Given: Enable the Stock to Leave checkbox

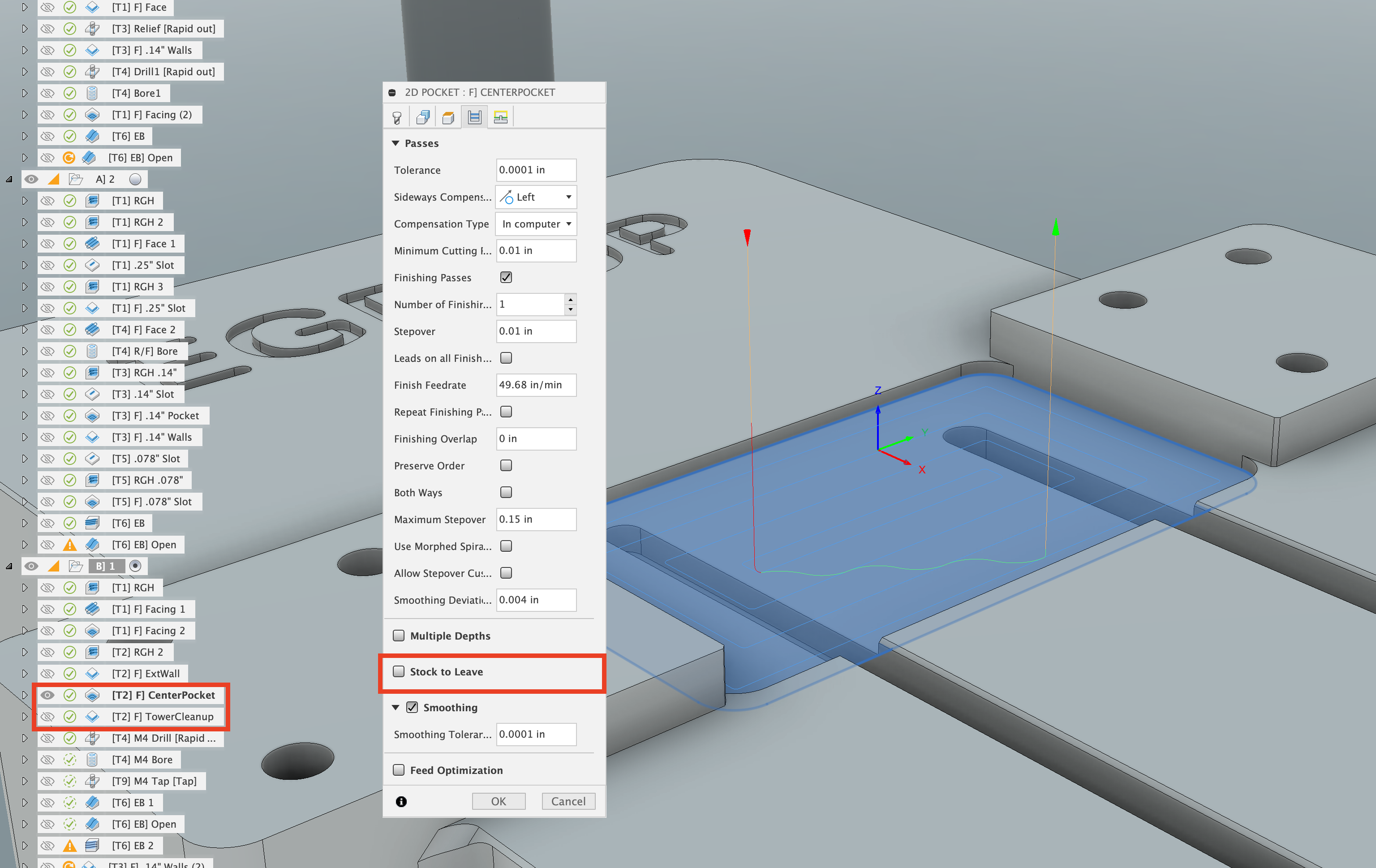Looking at the screenshot, I should [x=398, y=672].
